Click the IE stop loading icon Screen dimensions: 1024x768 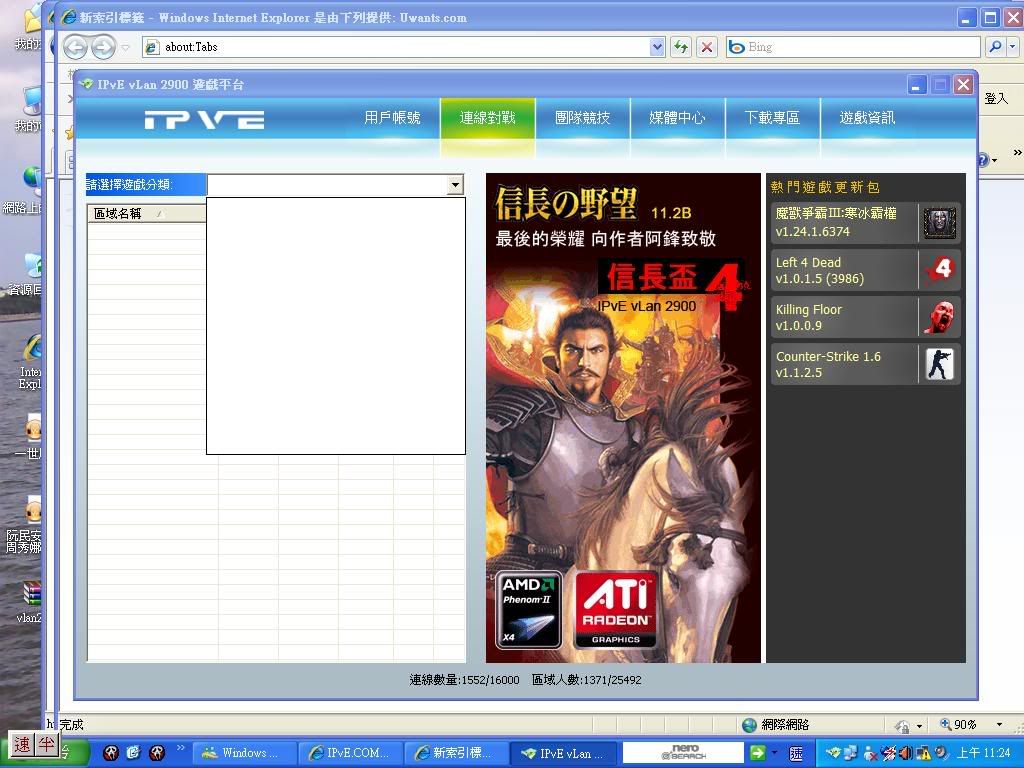(707, 47)
